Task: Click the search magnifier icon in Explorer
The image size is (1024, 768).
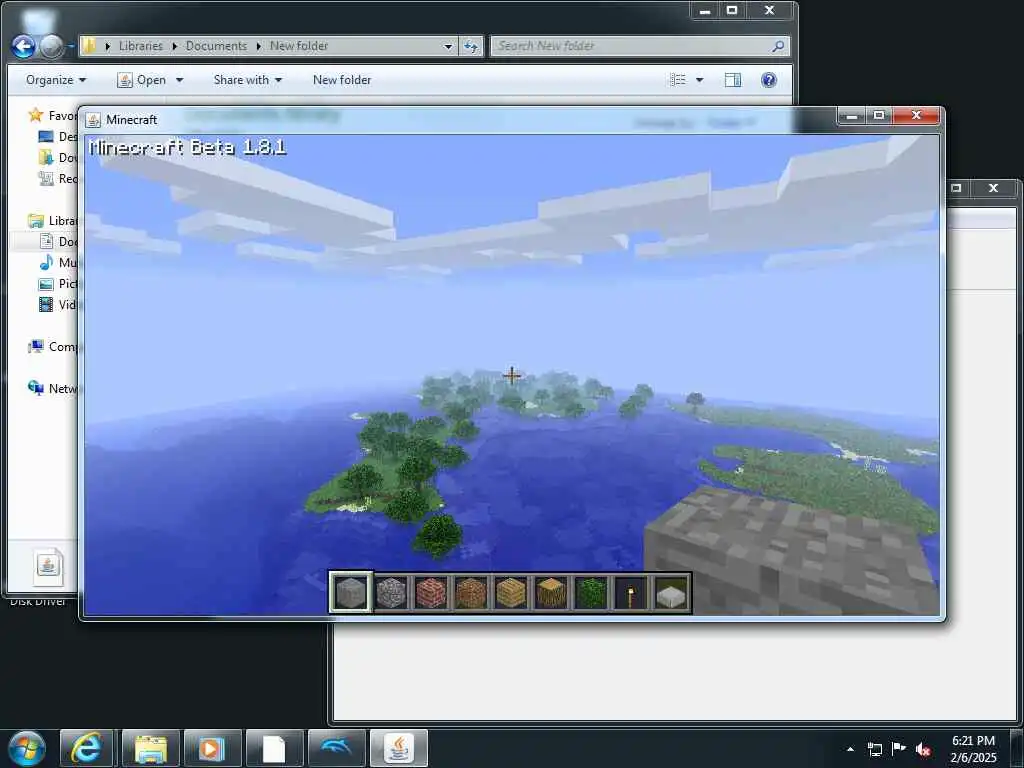Action: pos(778,46)
